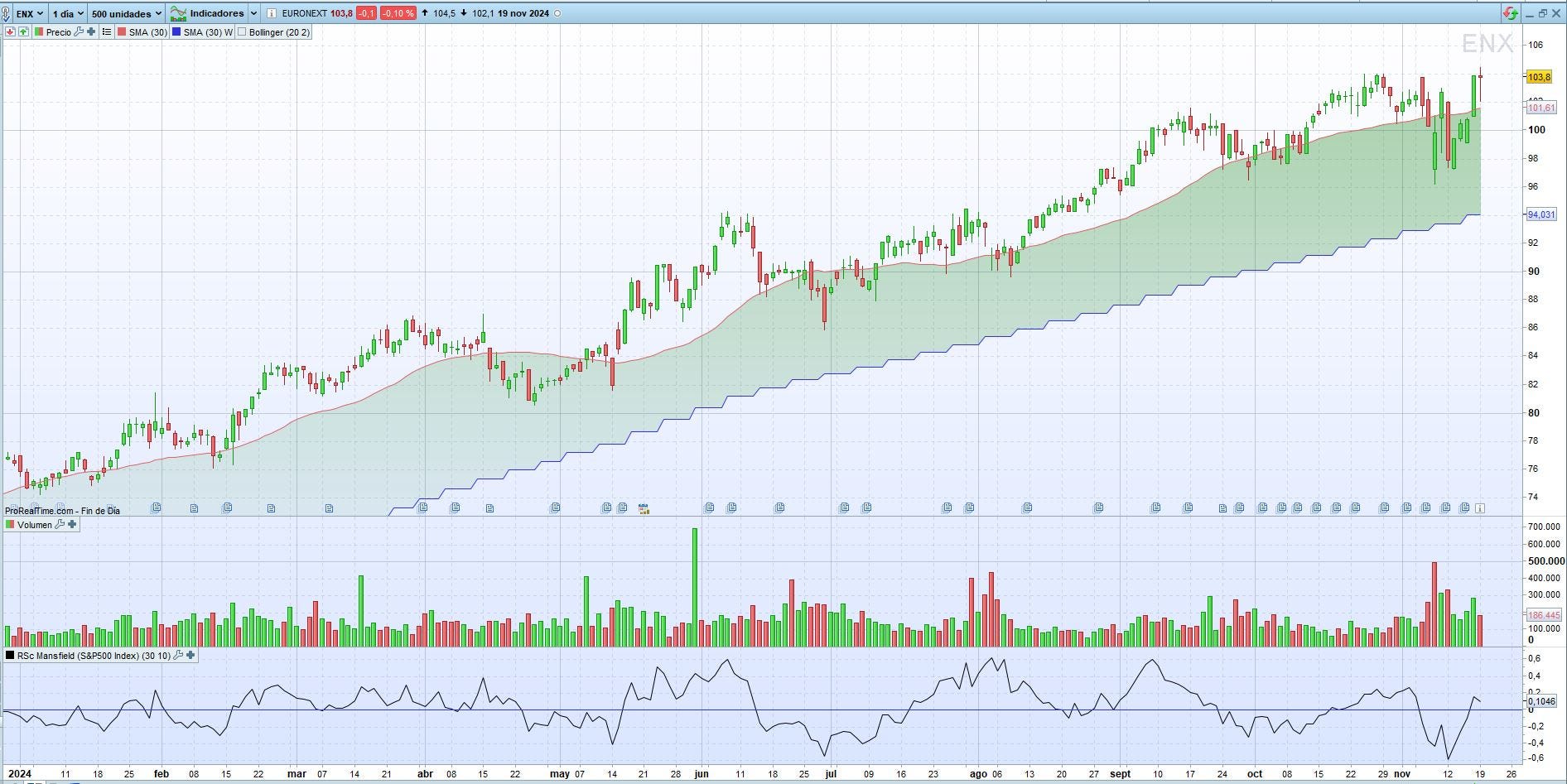This screenshot has width=1567, height=784.
Task: Click the green up-arrow icon in legend bar
Action: click(x=23, y=32)
